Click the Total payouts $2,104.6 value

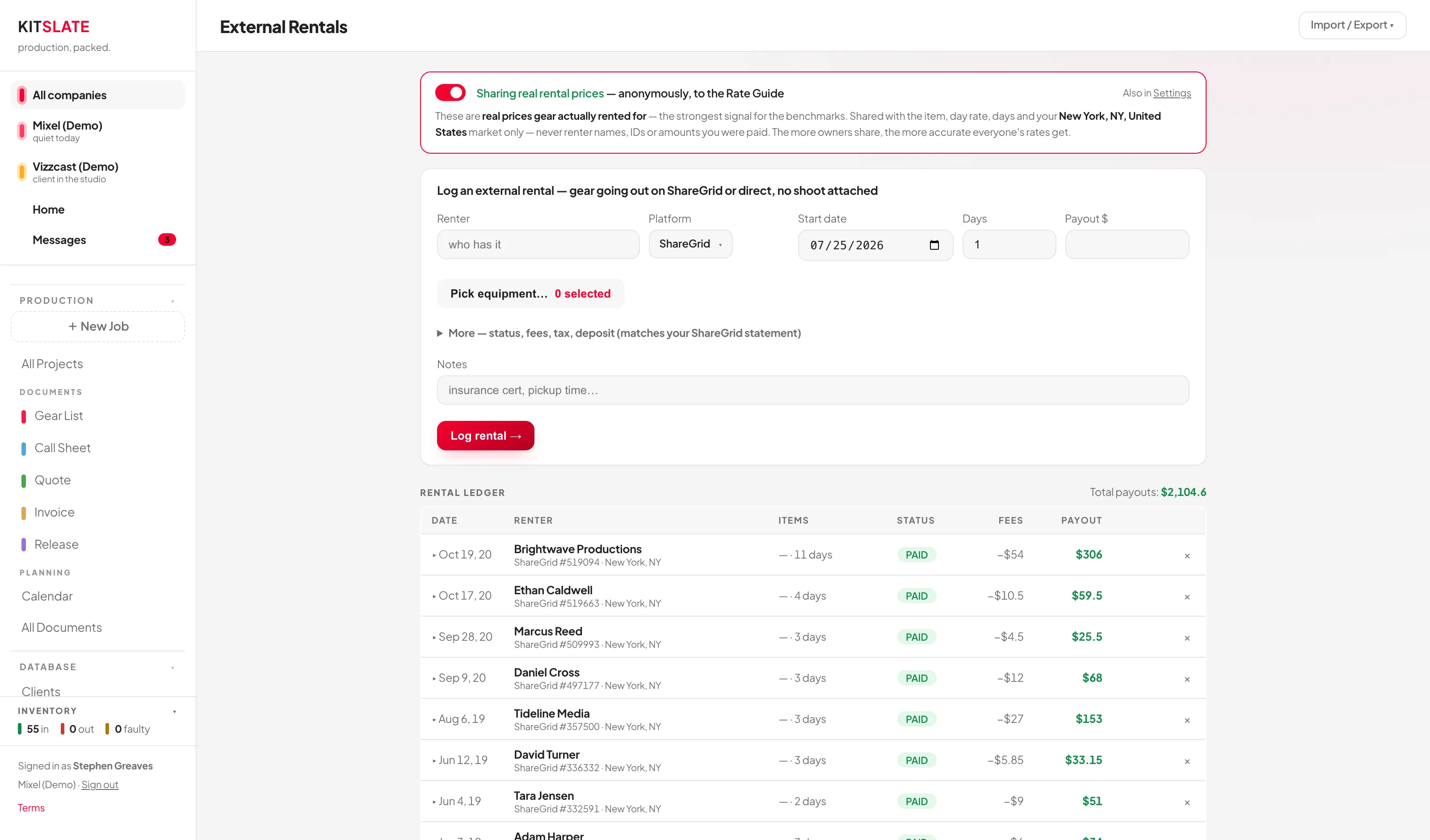(1183, 492)
